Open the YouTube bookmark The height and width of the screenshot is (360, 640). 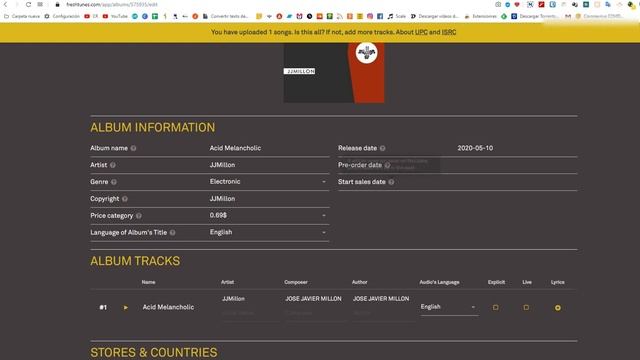click(115, 16)
